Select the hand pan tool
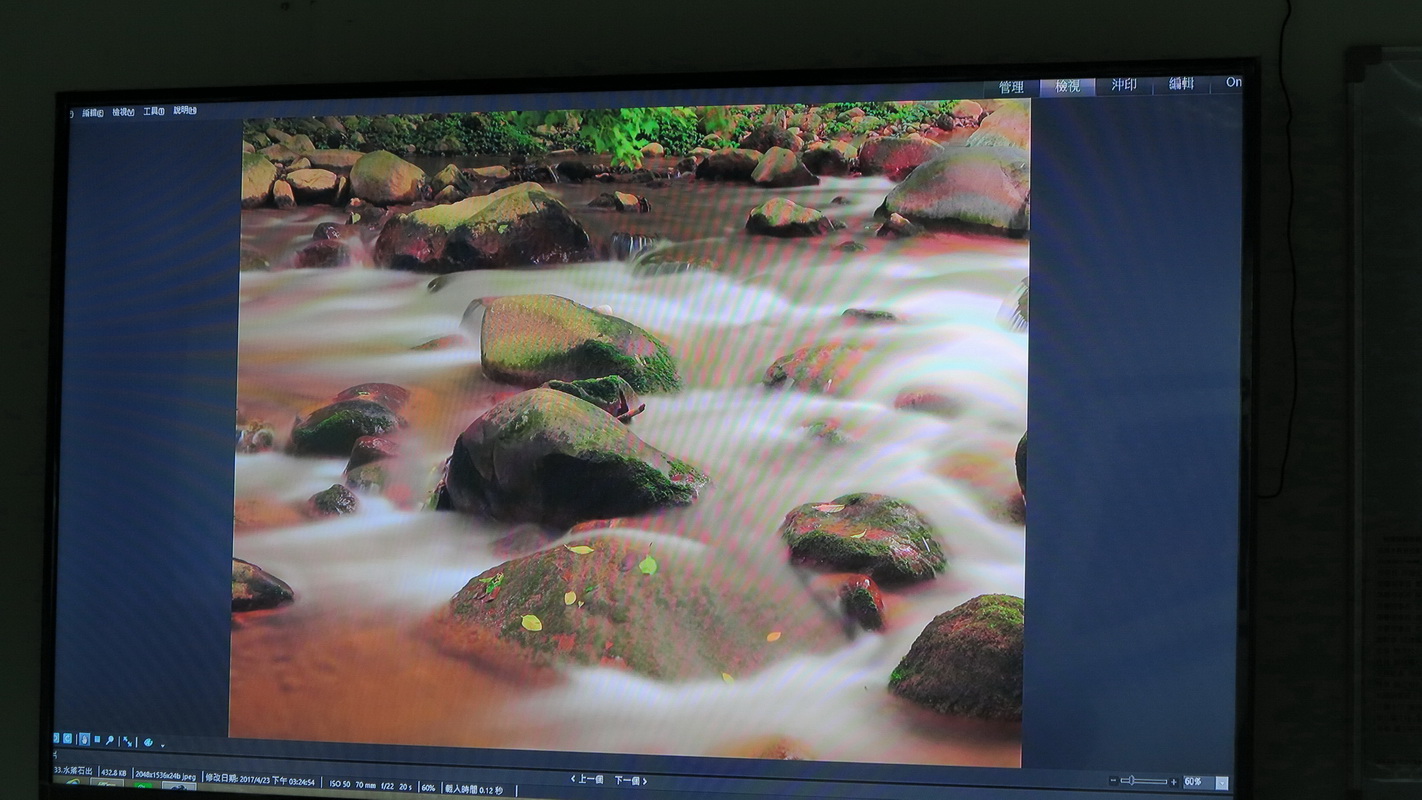 click(x=84, y=739)
